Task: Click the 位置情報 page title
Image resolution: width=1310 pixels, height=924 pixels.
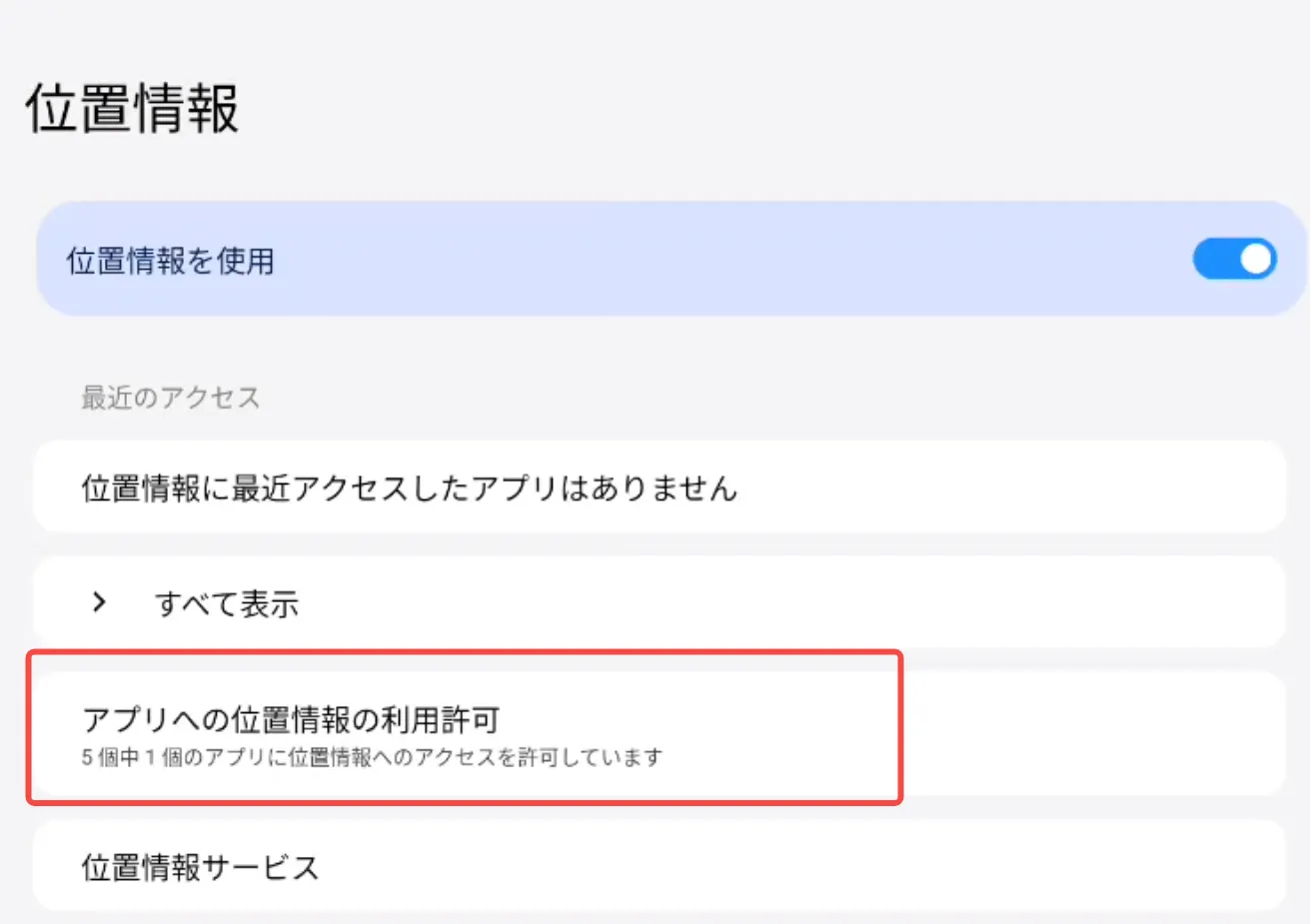Action: pos(132,108)
